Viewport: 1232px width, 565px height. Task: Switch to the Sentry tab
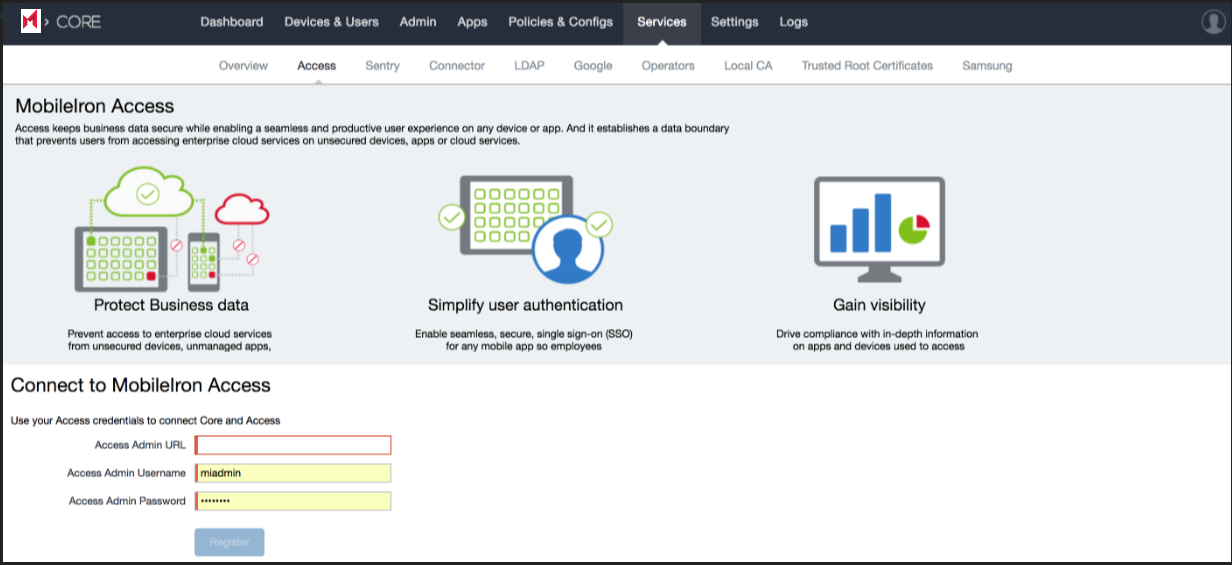(382, 66)
